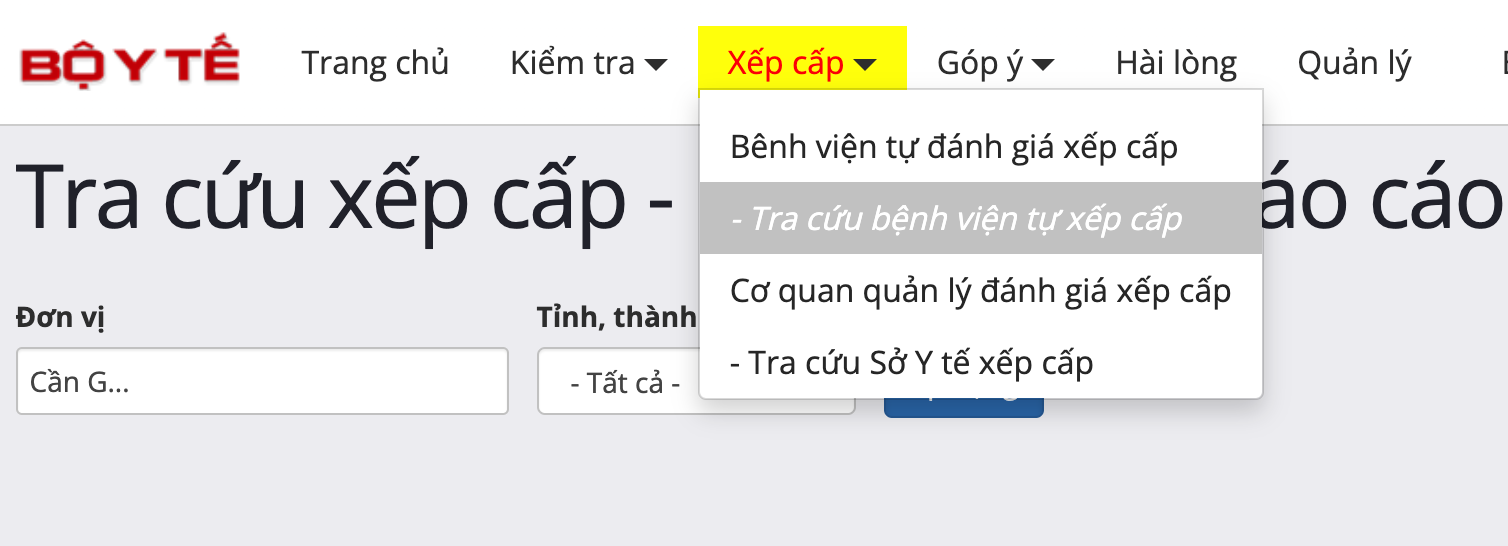Click the caret arrow beside Kiểm tra
Viewport: 1508px width, 546px height.
point(656,65)
